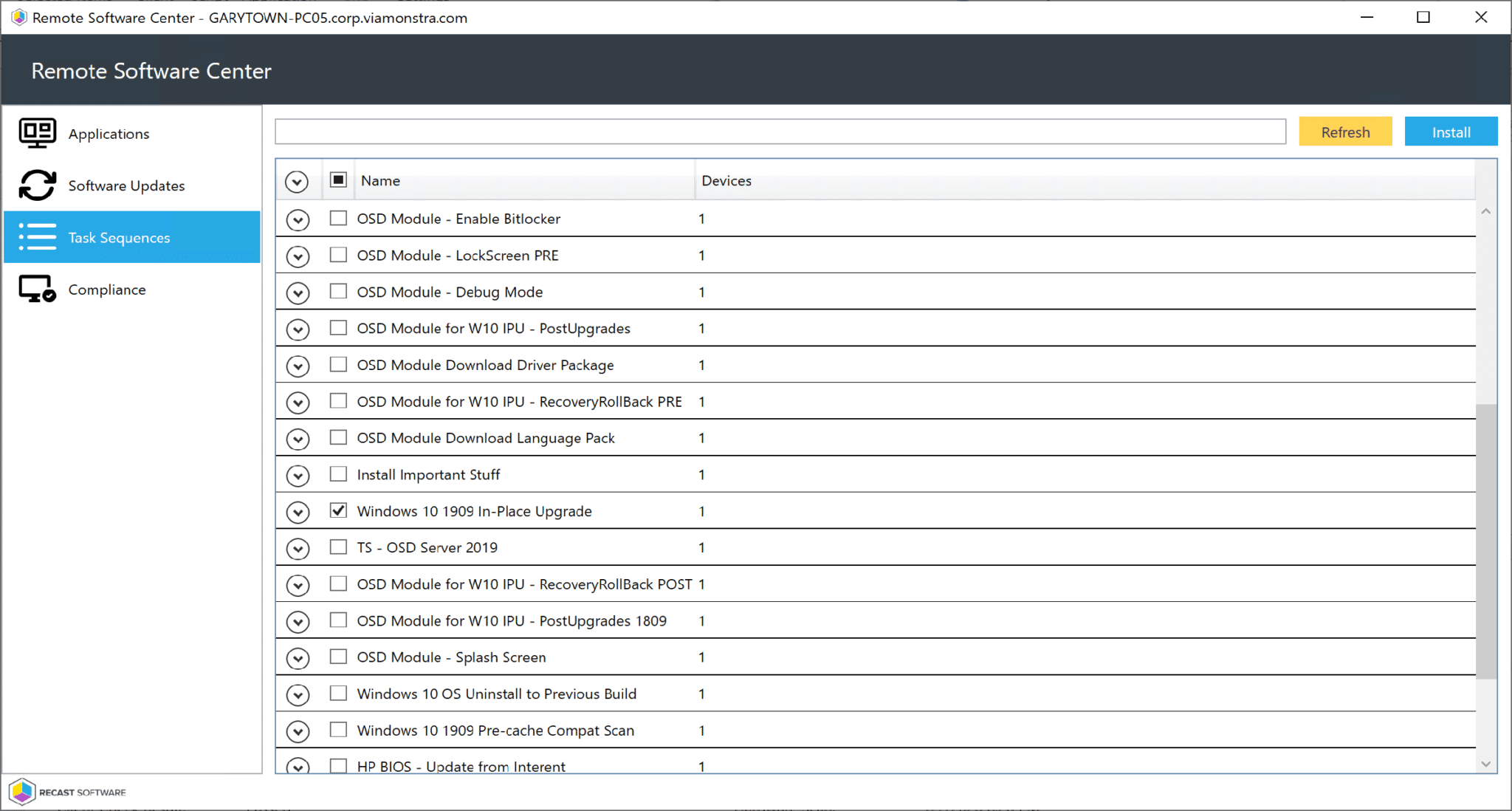Screen dimensions: 1512x811
Task: Select OSD Module for W10 IPU - PostUpgrades checkbox
Action: 338,328
